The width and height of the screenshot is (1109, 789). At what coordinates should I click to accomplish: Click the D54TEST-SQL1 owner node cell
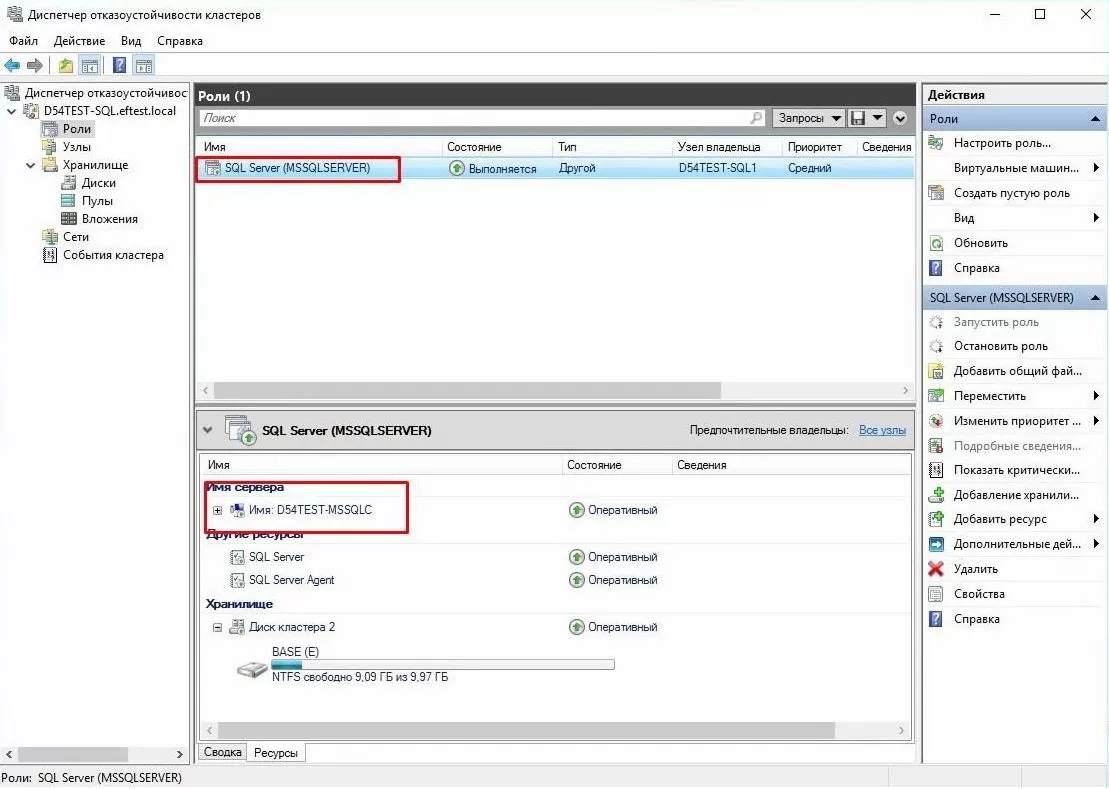coord(717,168)
